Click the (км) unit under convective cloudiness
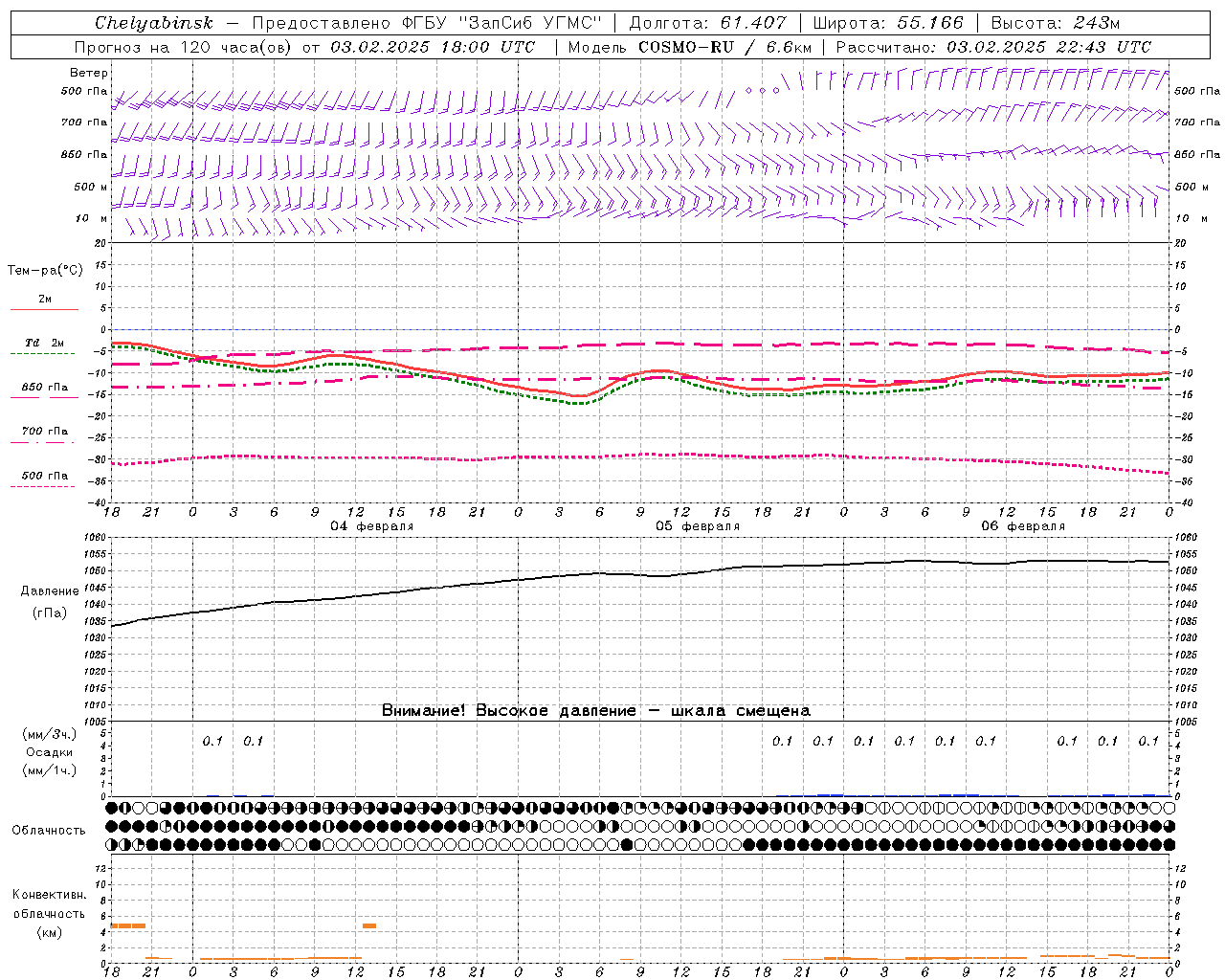The width and height of the screenshot is (1225, 980). coord(49,932)
